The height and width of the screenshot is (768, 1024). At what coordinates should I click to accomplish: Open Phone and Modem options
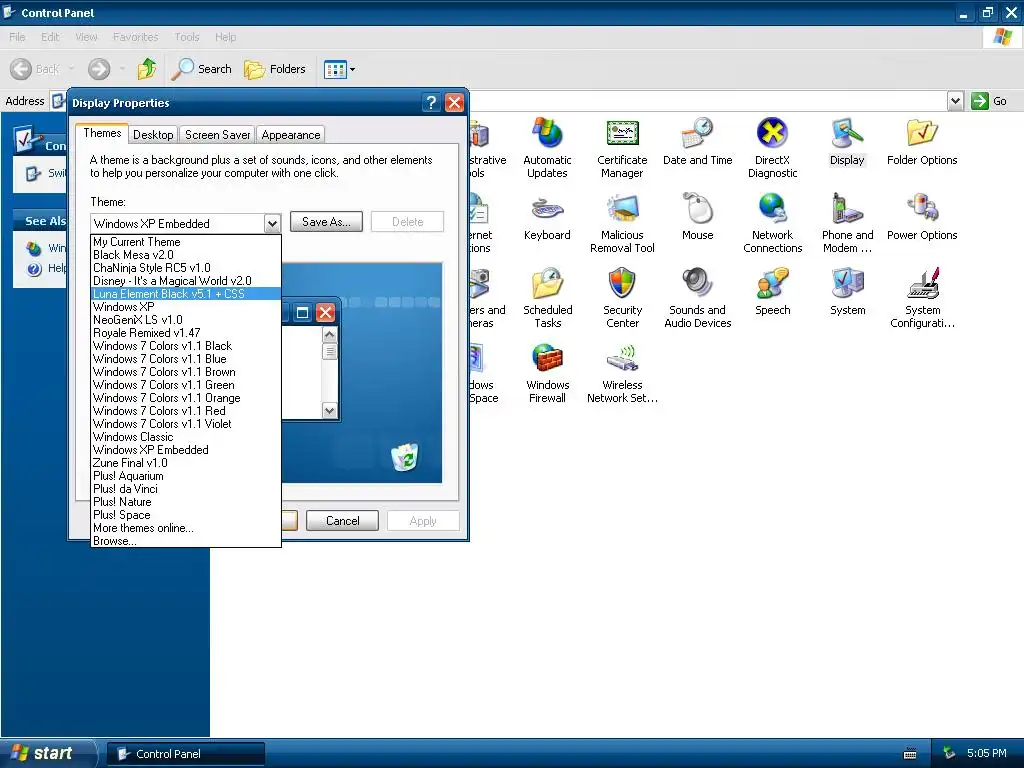847,223
